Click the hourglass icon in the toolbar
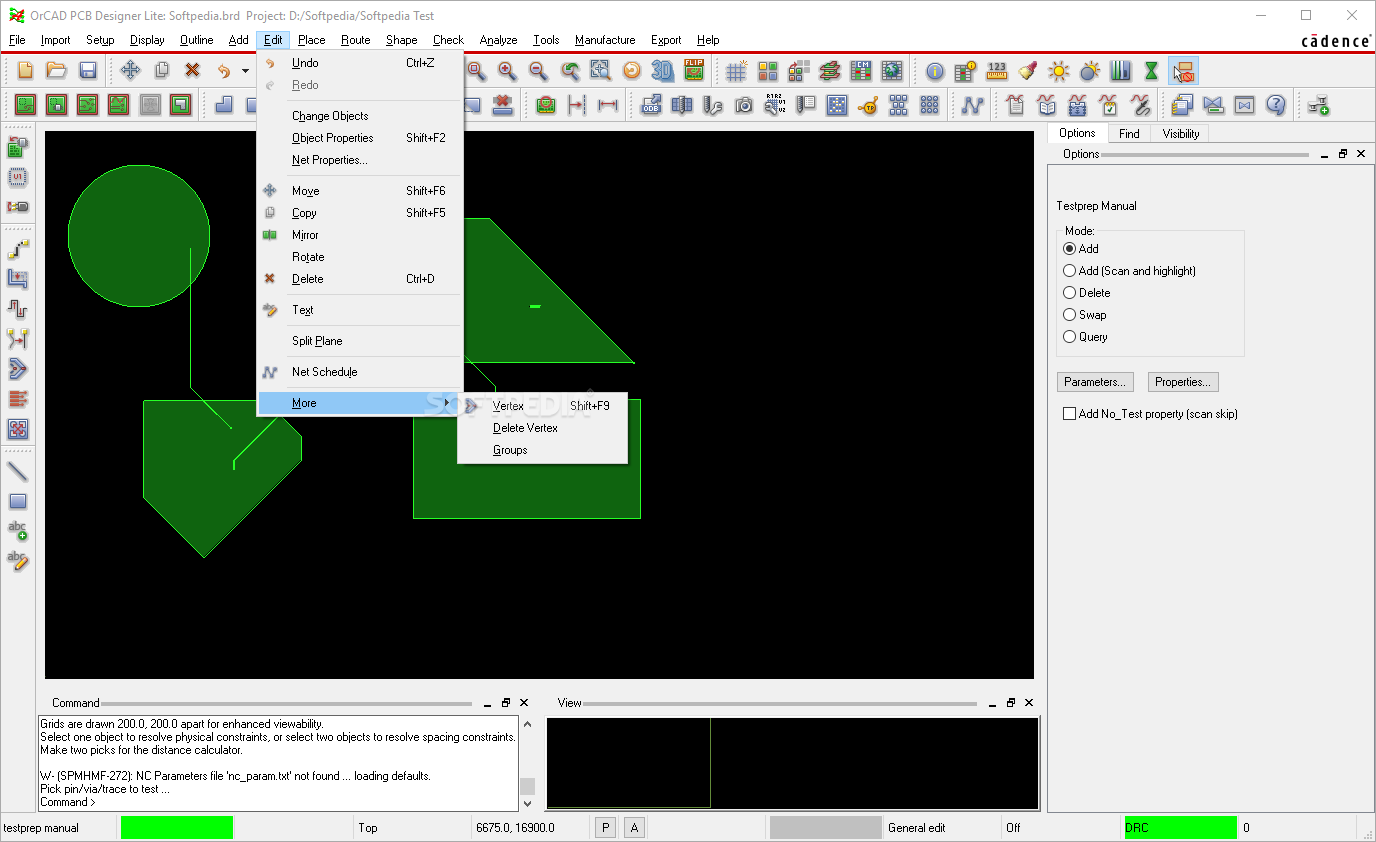 [x=1151, y=70]
